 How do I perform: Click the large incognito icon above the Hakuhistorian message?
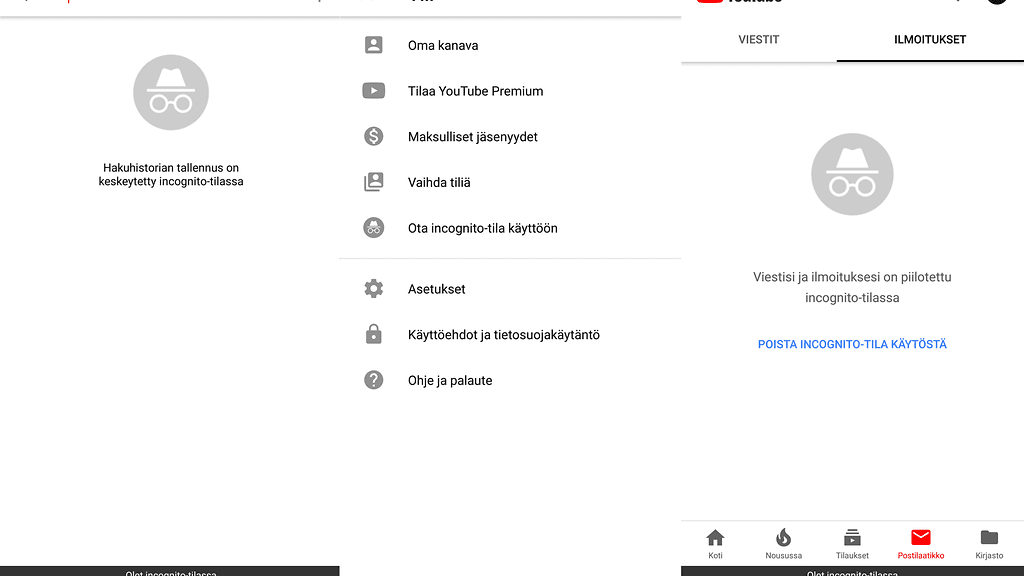[x=171, y=93]
